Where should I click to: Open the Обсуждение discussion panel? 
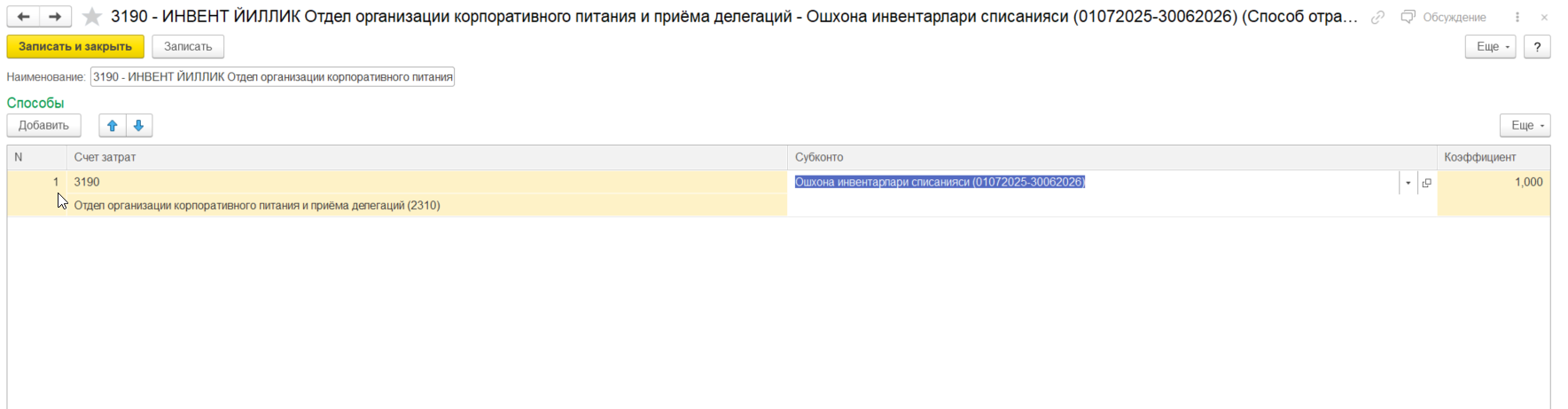[x=1444, y=17]
